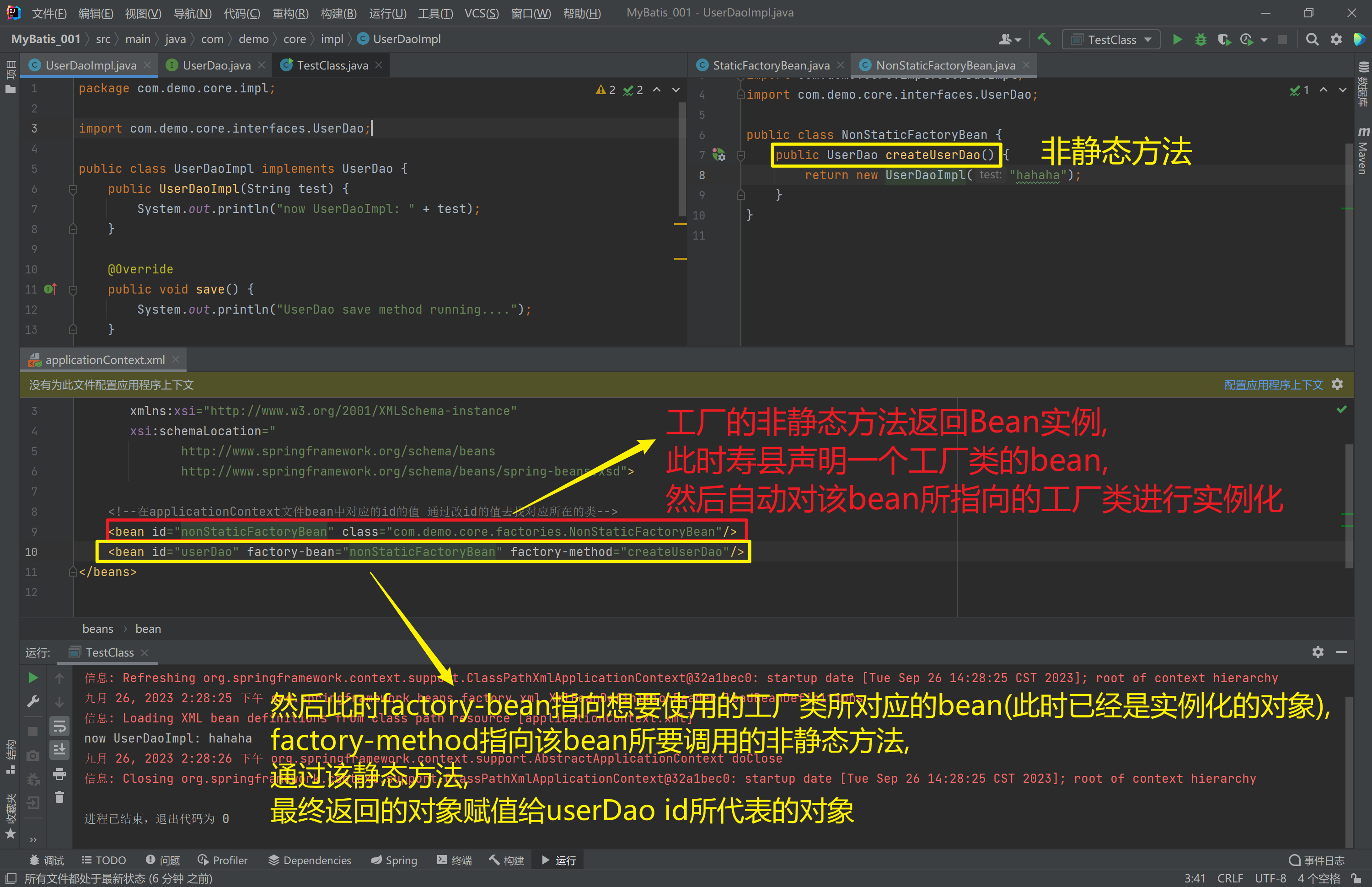The width and height of the screenshot is (1372, 887).
Task: Collapse the save() method fold marker
Action: point(73,290)
